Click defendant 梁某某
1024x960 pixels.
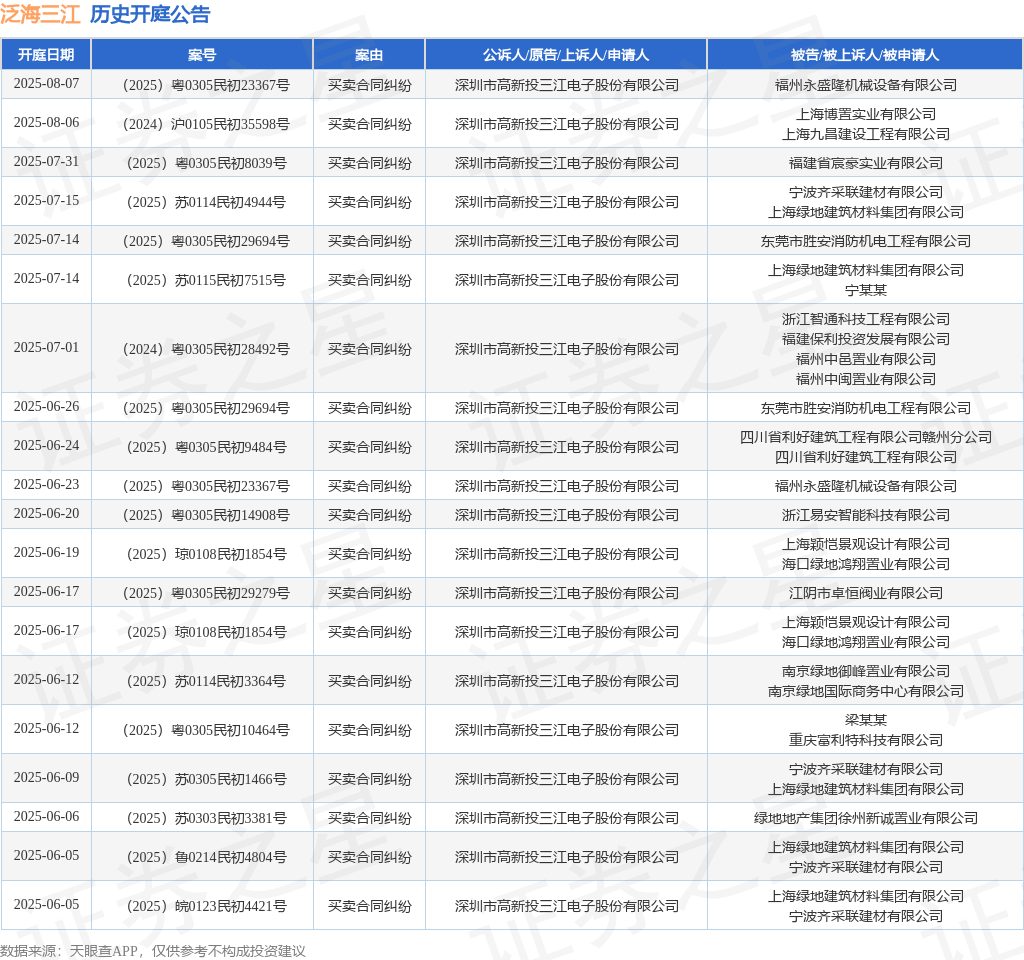(866, 720)
